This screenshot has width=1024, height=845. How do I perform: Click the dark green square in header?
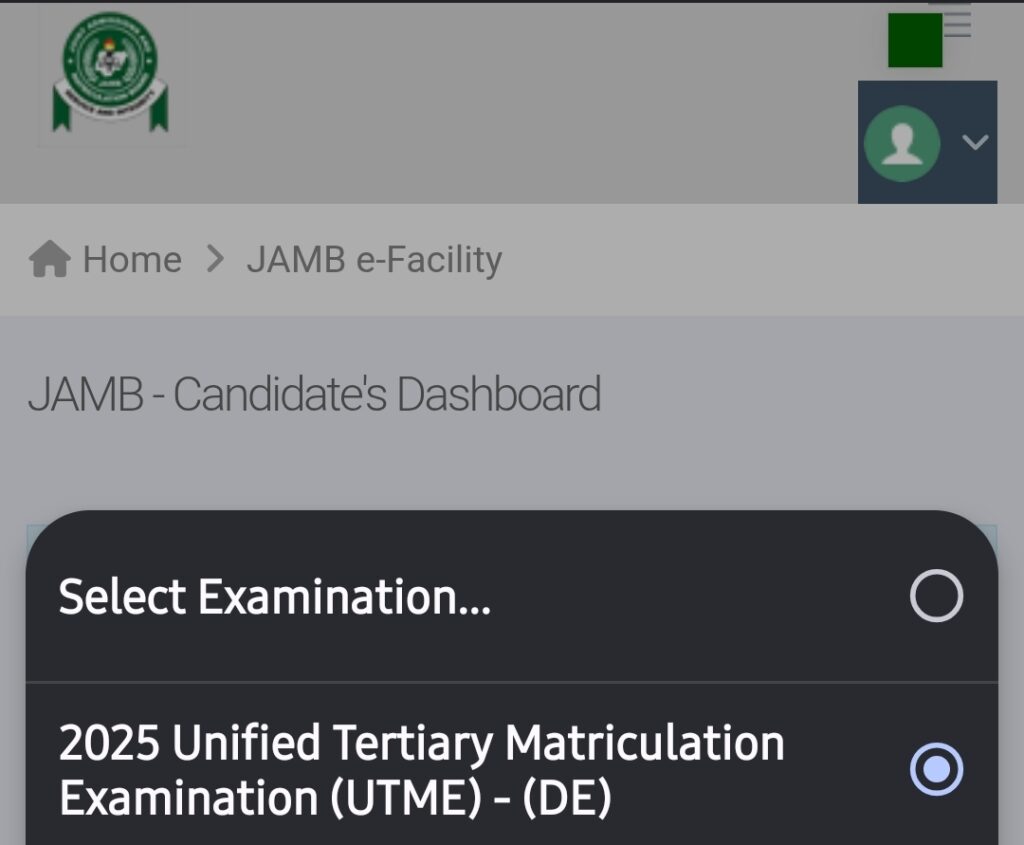[915, 40]
